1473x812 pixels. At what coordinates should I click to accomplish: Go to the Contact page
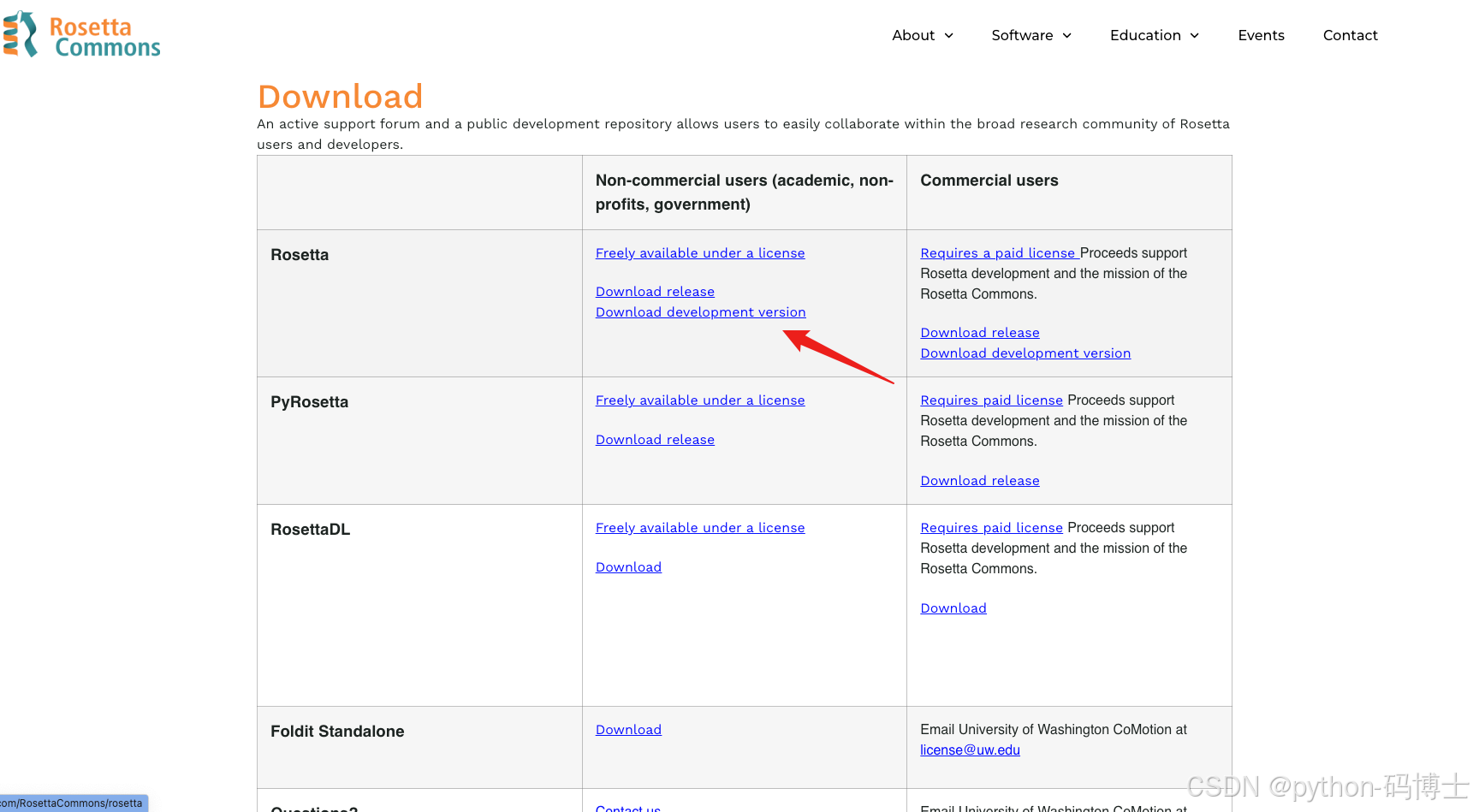click(1350, 35)
